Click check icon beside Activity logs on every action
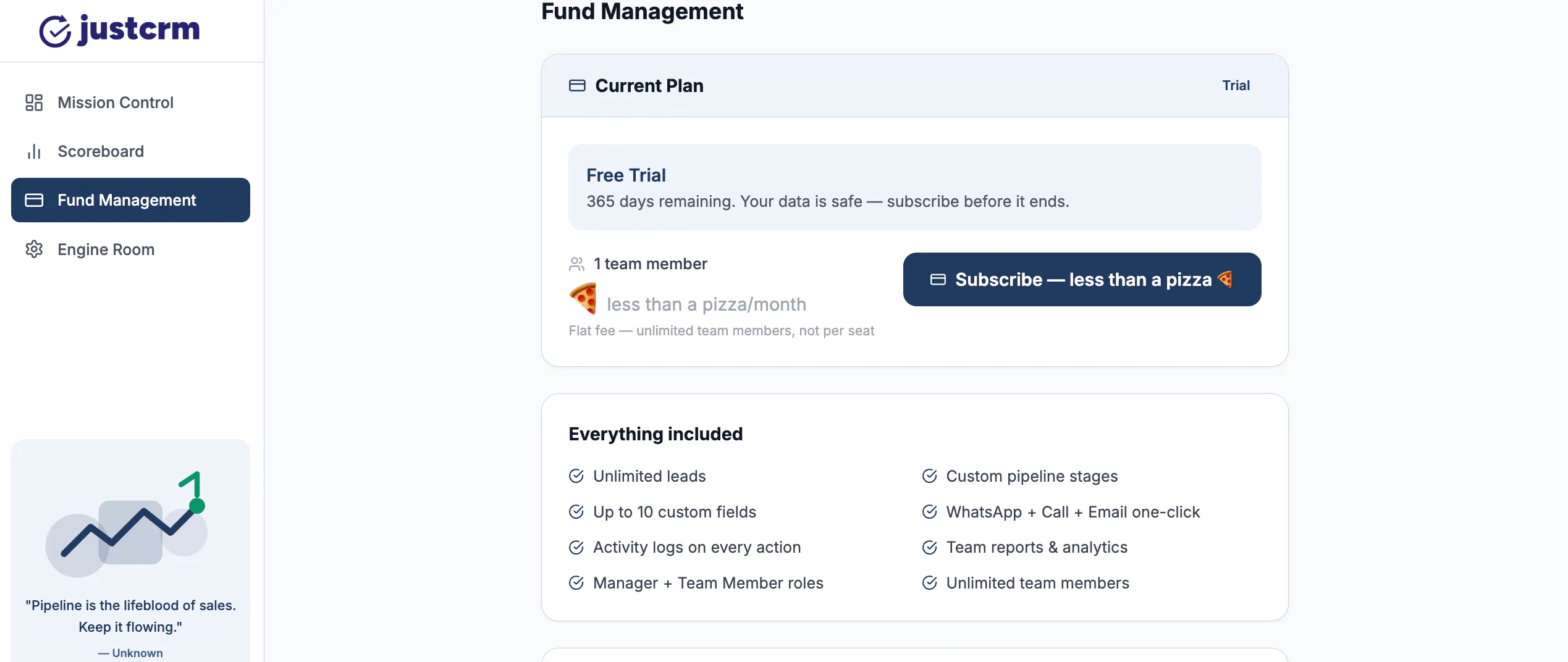The width and height of the screenshot is (1568, 662). (x=576, y=547)
